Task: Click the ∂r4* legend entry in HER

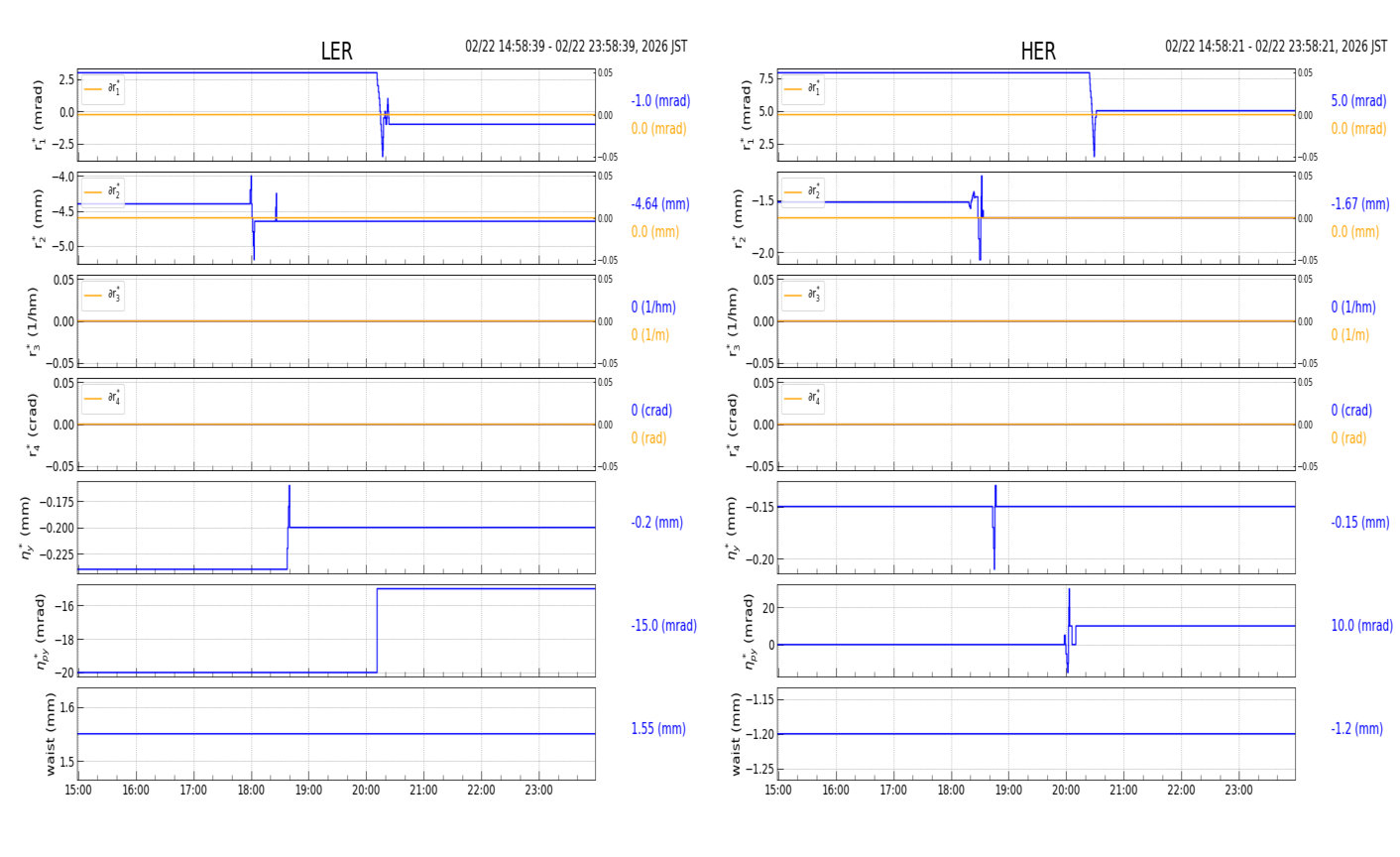Action: click(x=803, y=399)
